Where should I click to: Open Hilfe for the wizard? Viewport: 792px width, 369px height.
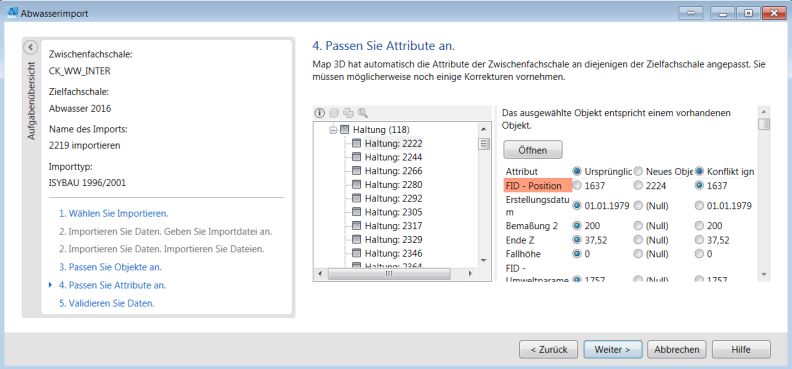(741, 349)
